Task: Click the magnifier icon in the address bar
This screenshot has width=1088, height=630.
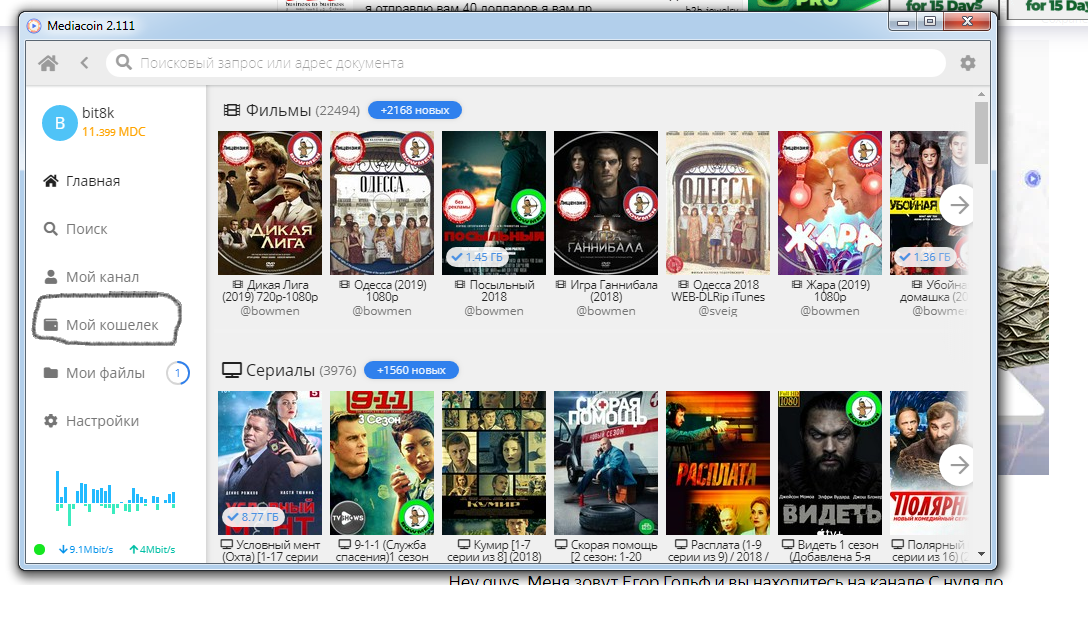Action: [x=124, y=62]
